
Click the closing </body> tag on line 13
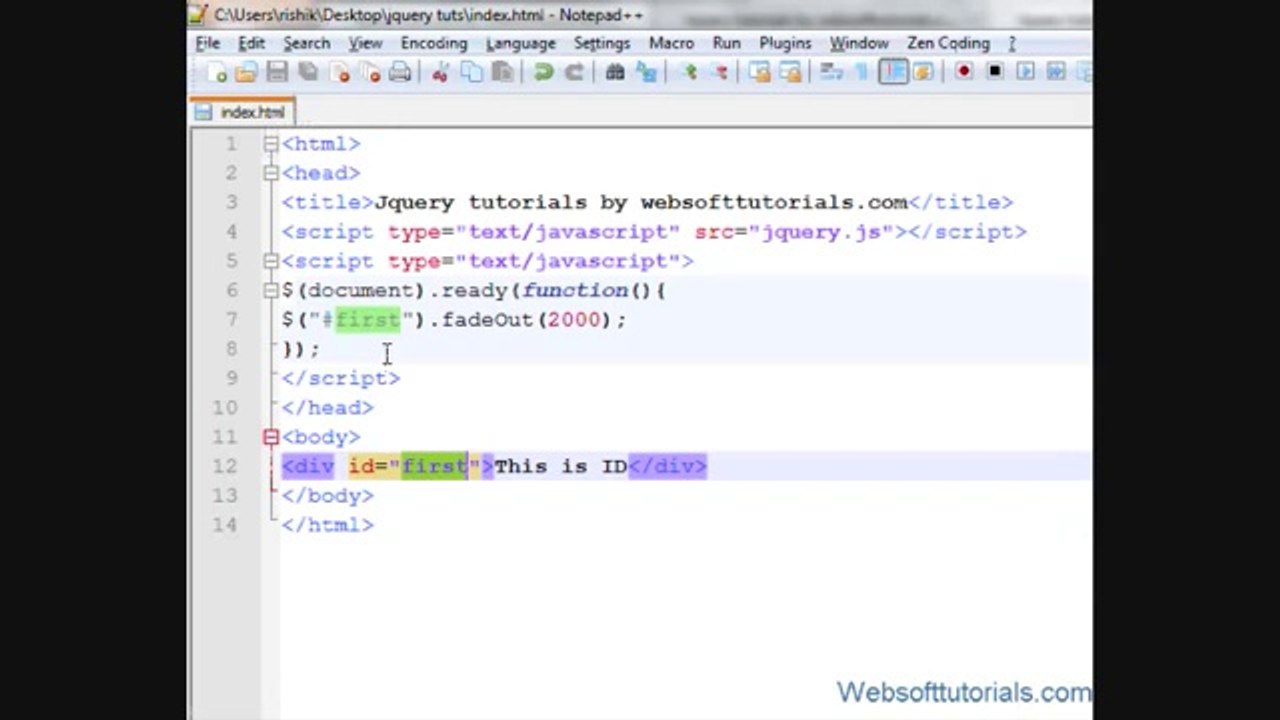pyautogui.click(x=327, y=496)
